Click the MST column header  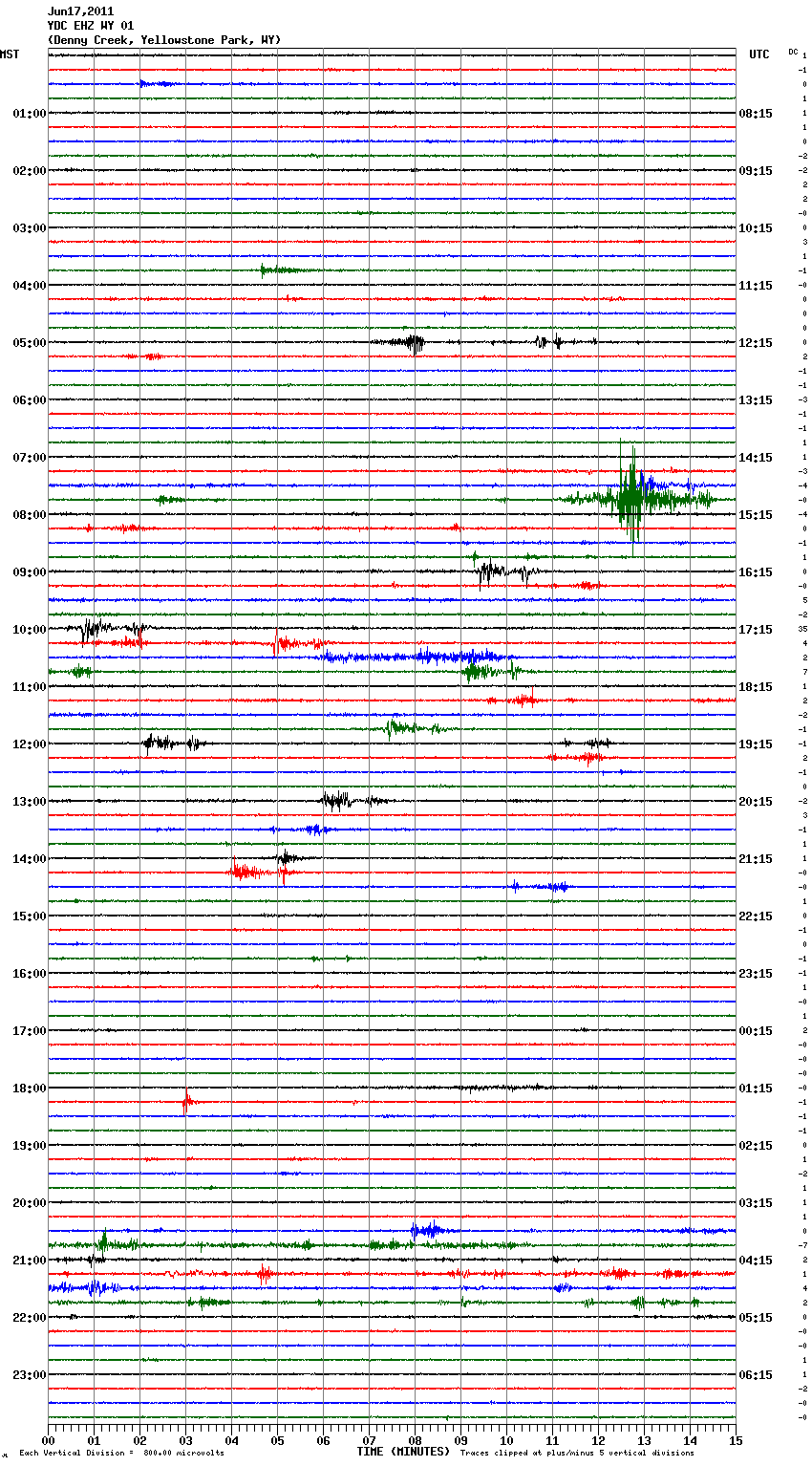tap(10, 54)
